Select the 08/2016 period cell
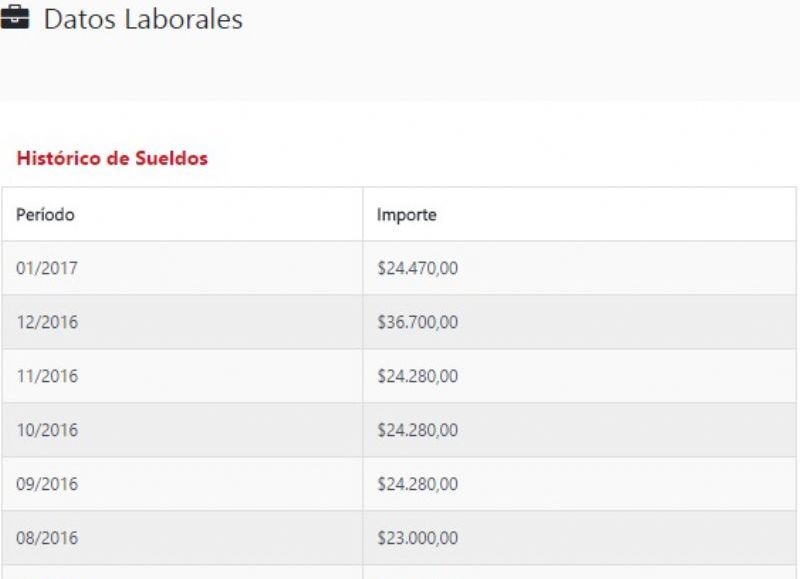The image size is (800, 579). (x=182, y=538)
